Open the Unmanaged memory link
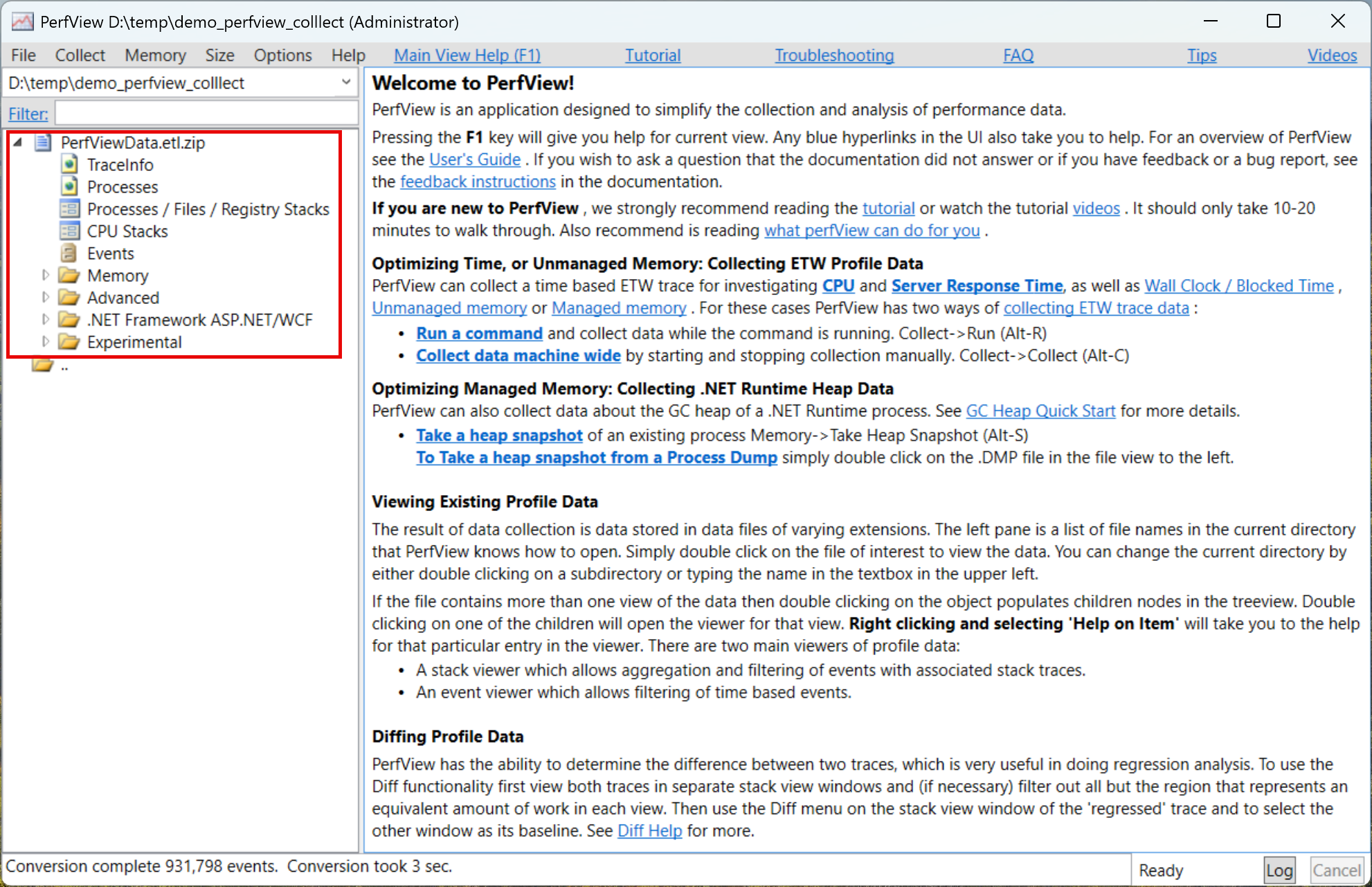The image size is (1372, 887). pyautogui.click(x=449, y=308)
